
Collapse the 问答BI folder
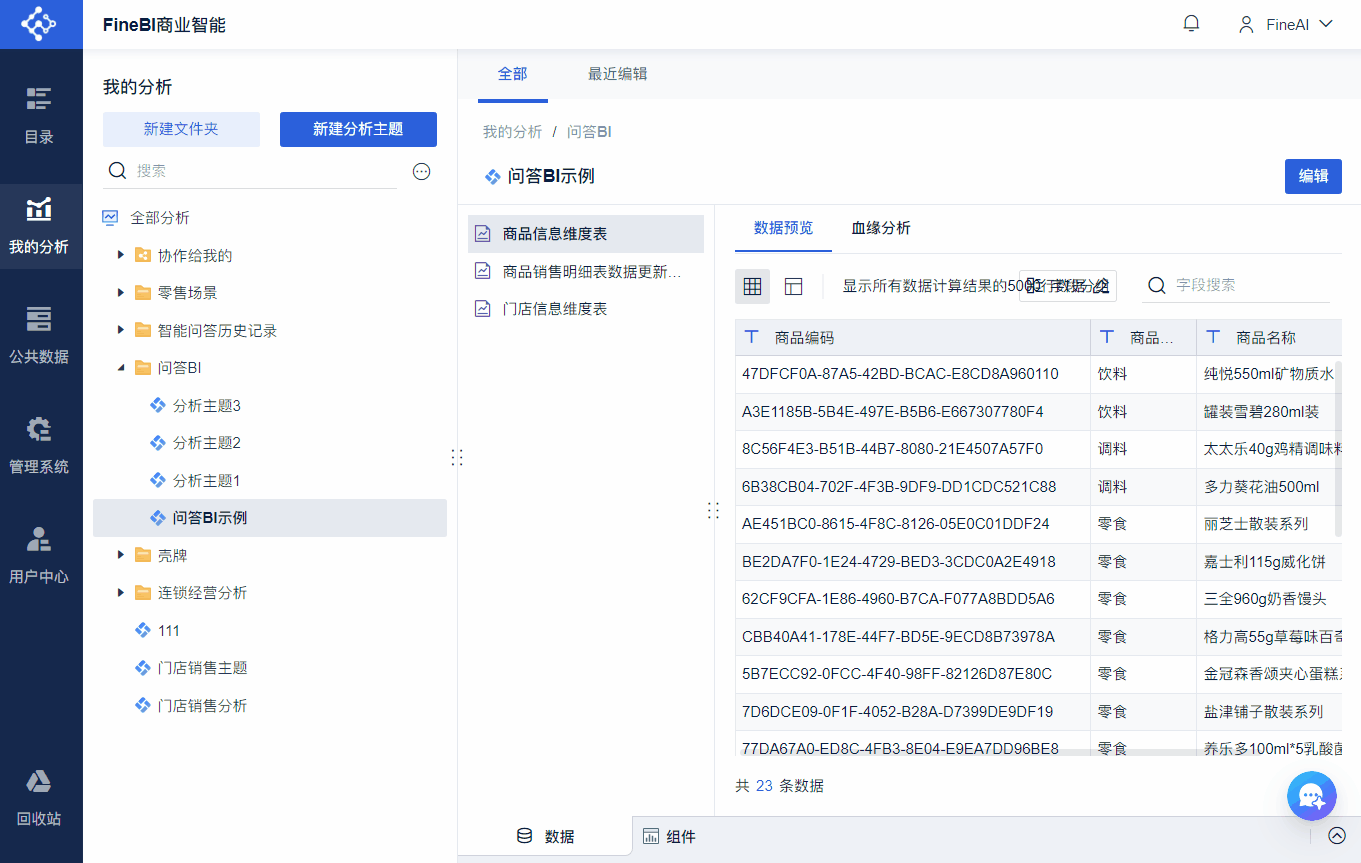coord(121,368)
